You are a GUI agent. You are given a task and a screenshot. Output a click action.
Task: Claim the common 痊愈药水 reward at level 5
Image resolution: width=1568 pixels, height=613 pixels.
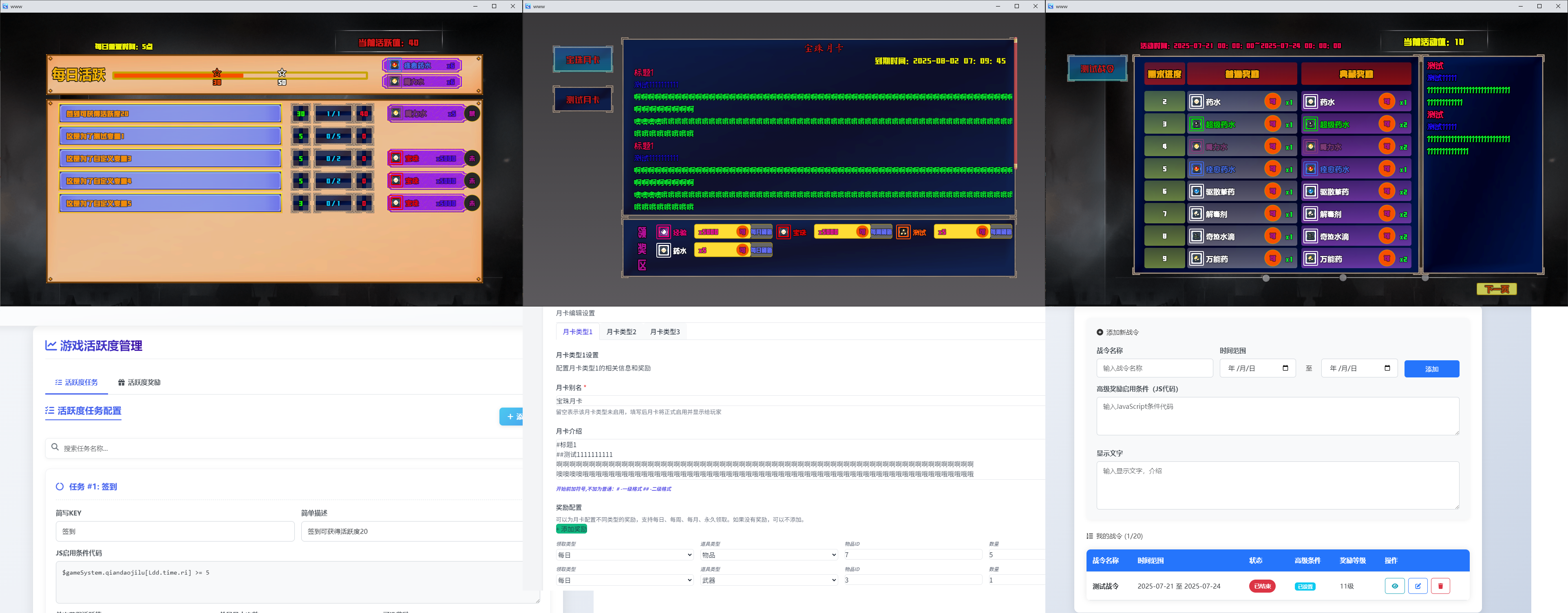1272,169
